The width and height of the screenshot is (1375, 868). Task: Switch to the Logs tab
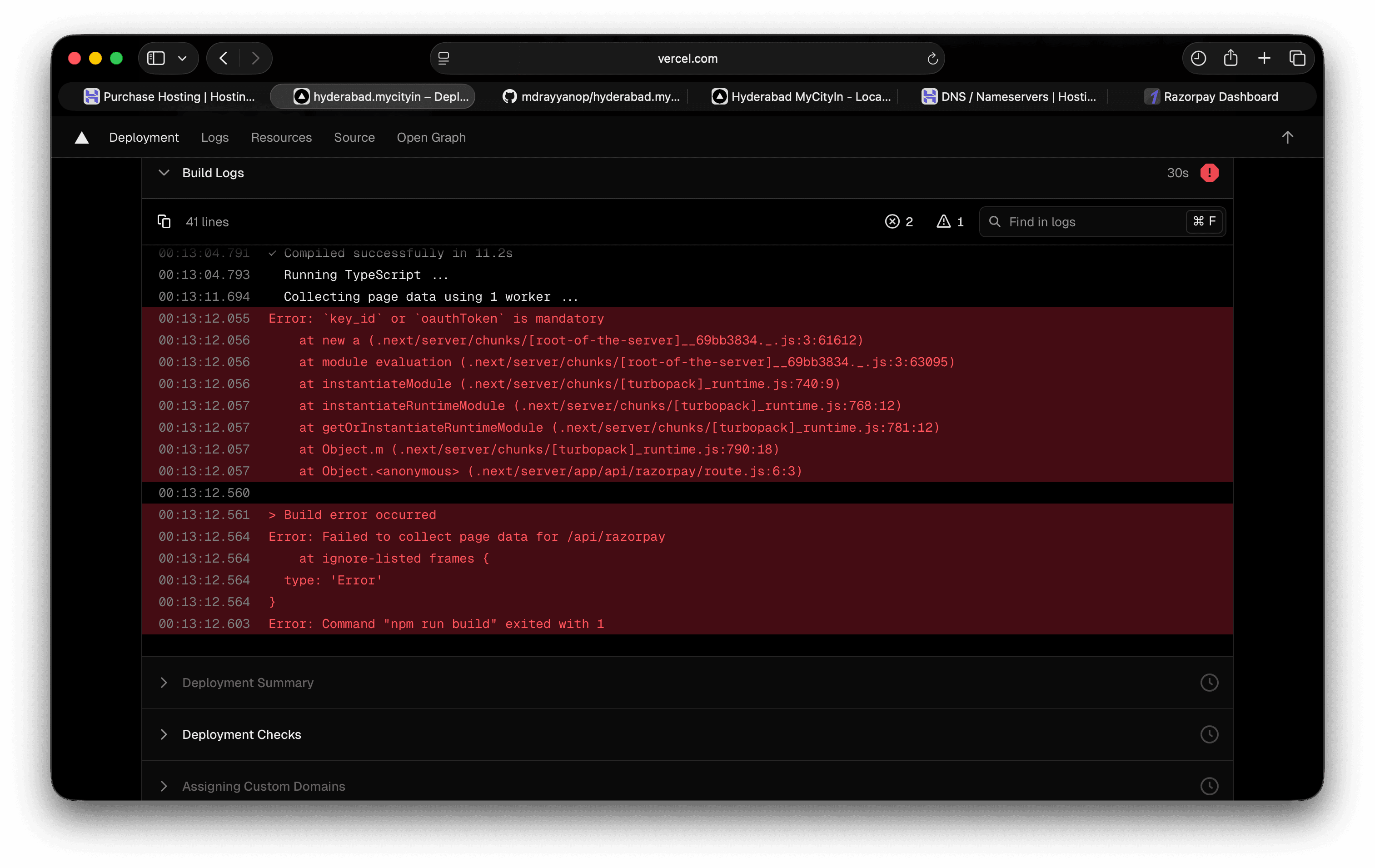[x=214, y=138]
